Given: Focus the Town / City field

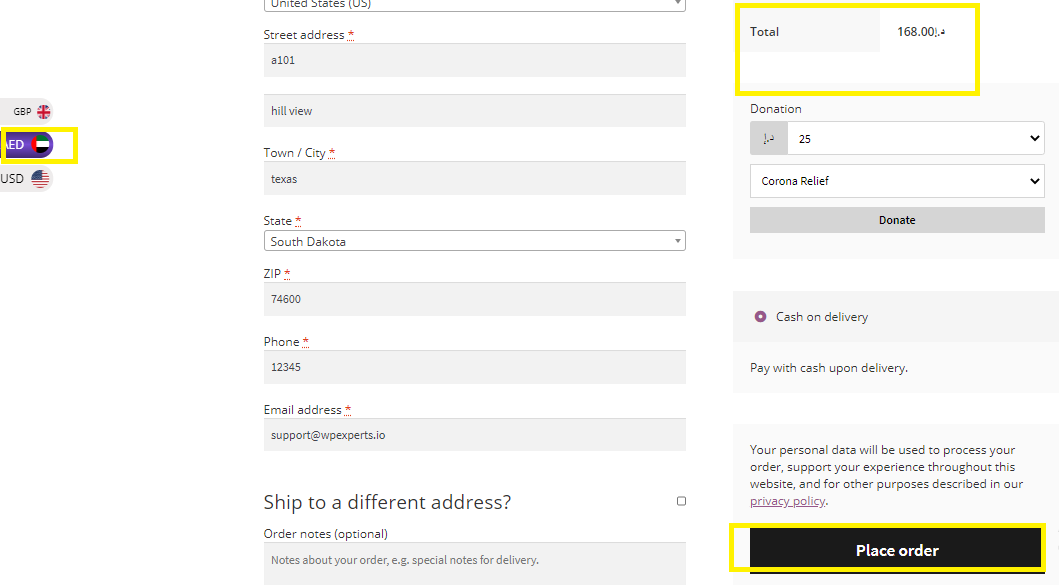Looking at the screenshot, I should [475, 178].
